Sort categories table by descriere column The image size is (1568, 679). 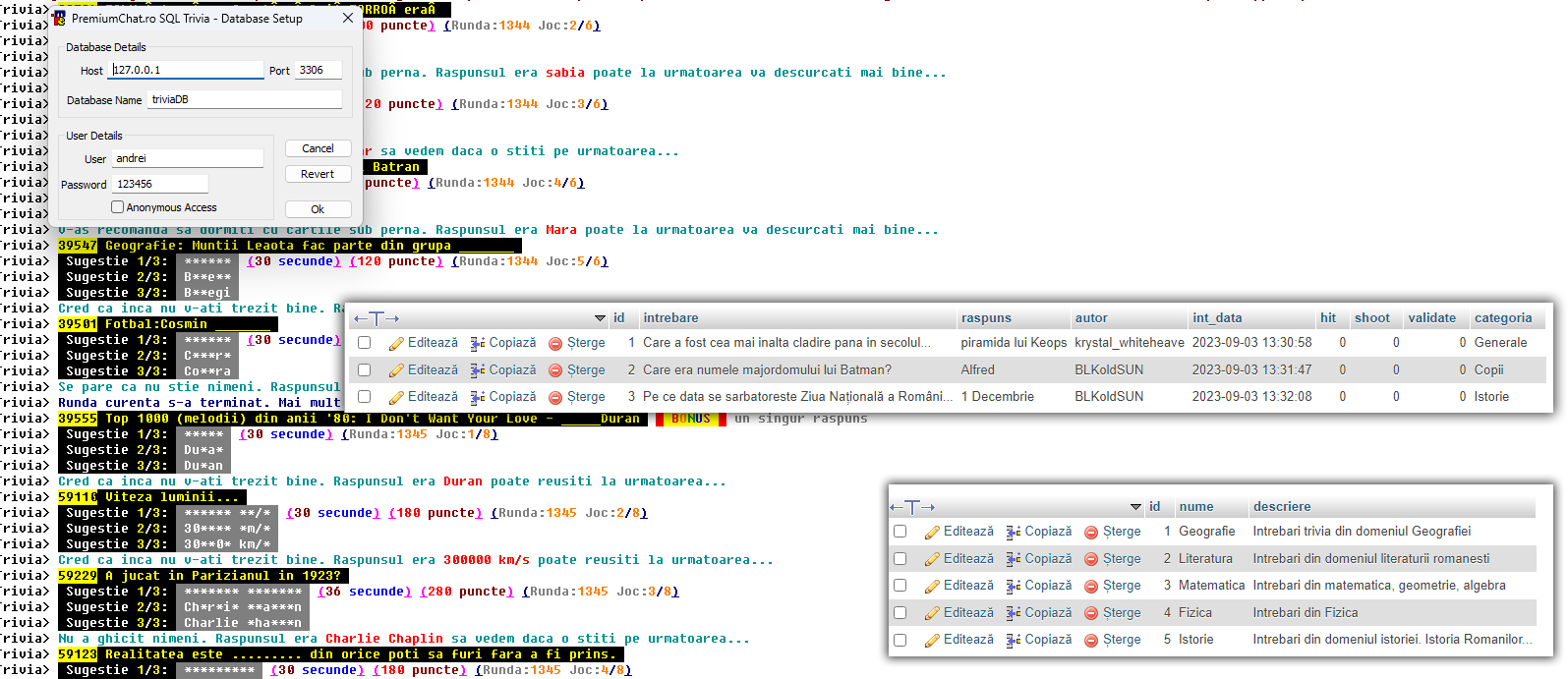(x=1282, y=507)
